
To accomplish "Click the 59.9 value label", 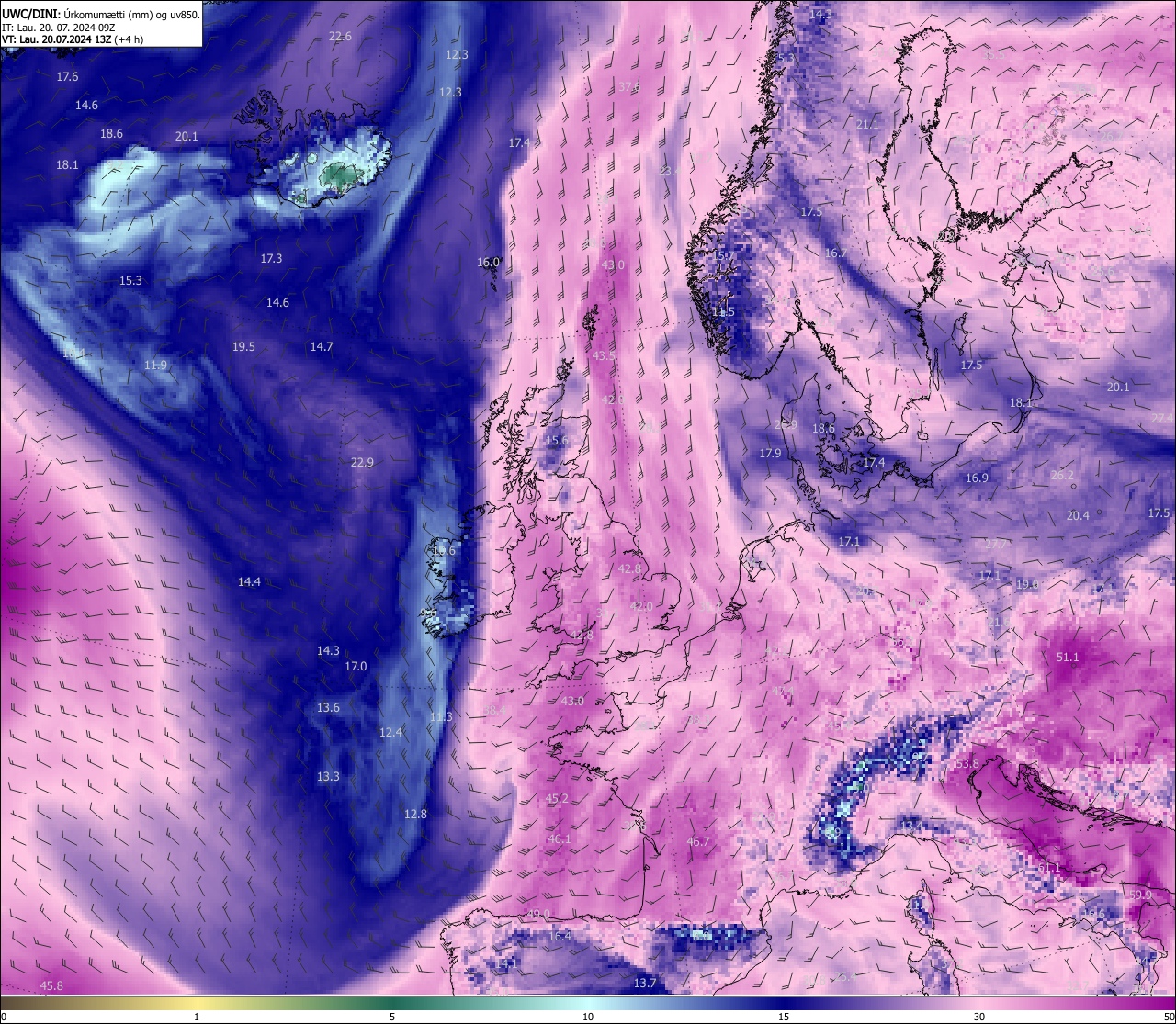I will [x=1140, y=895].
